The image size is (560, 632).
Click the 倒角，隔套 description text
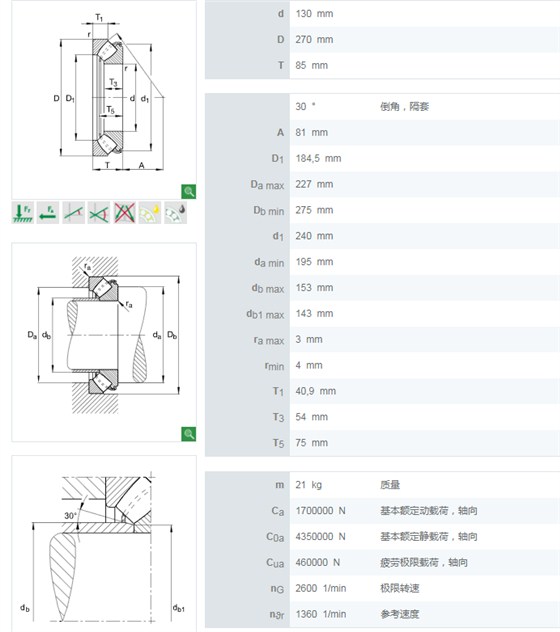(x=404, y=106)
